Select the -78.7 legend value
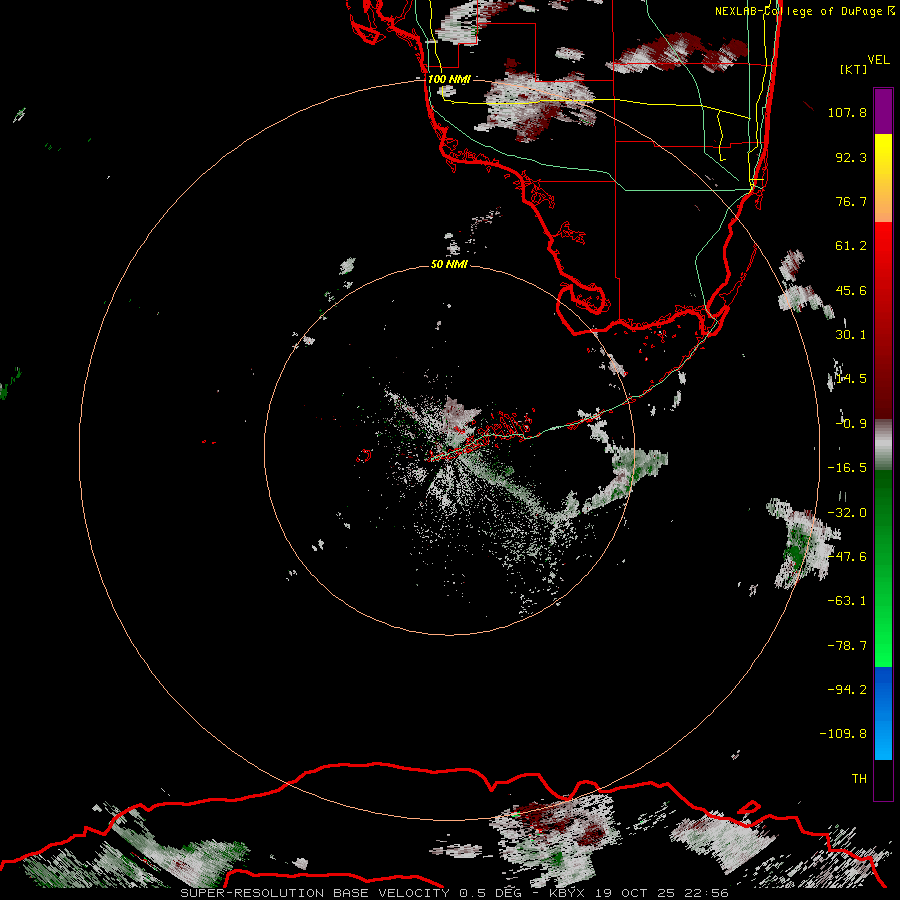900x900 pixels. coord(847,646)
